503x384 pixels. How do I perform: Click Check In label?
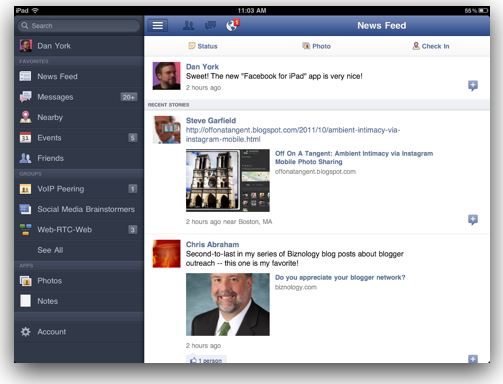tap(435, 46)
